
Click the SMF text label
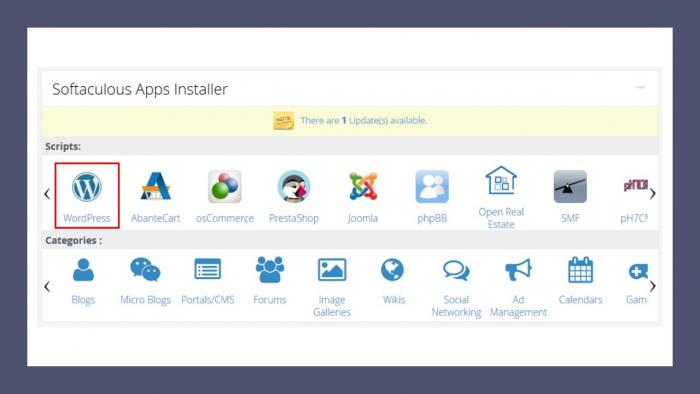[x=570, y=218]
